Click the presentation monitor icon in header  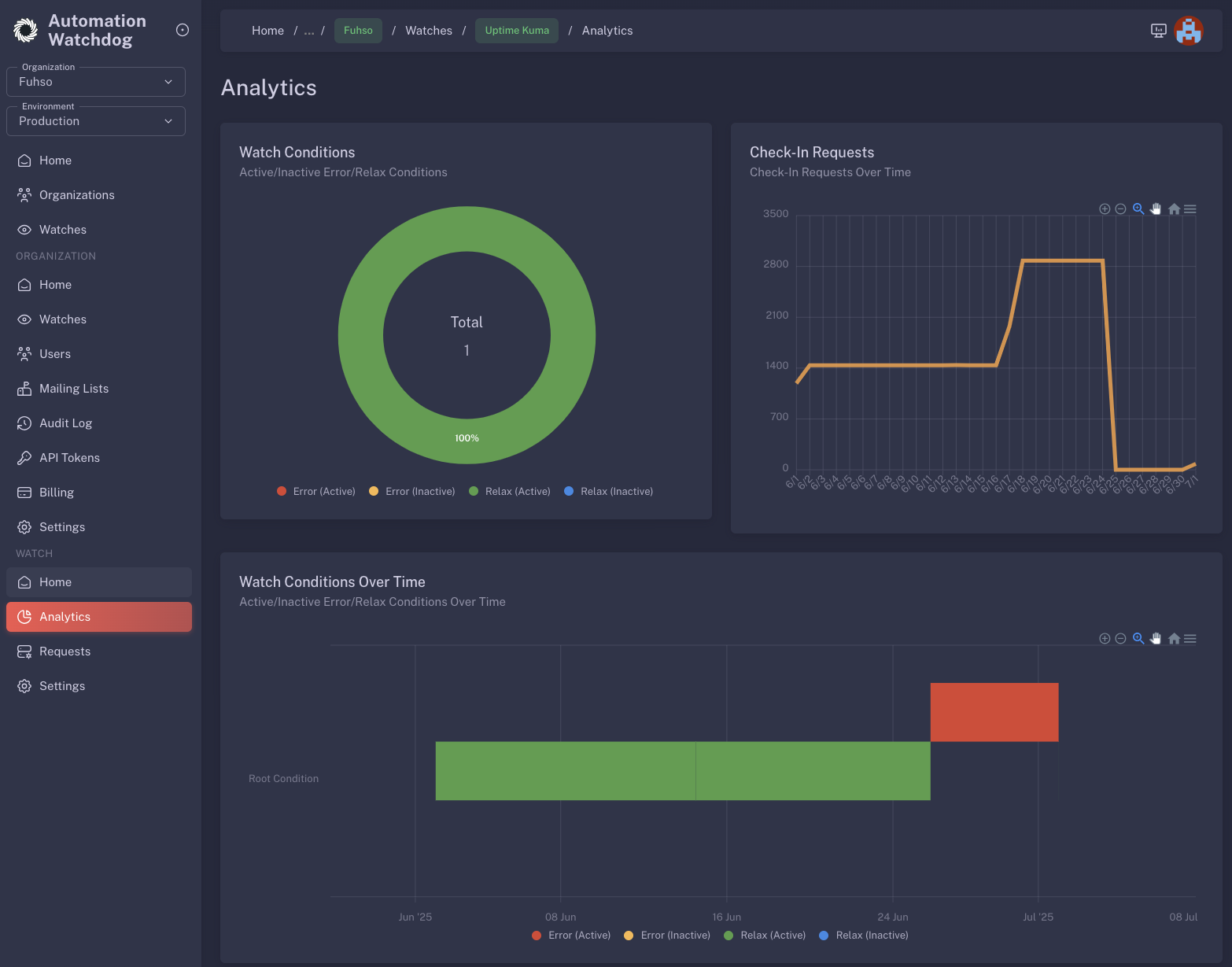[1158, 31]
